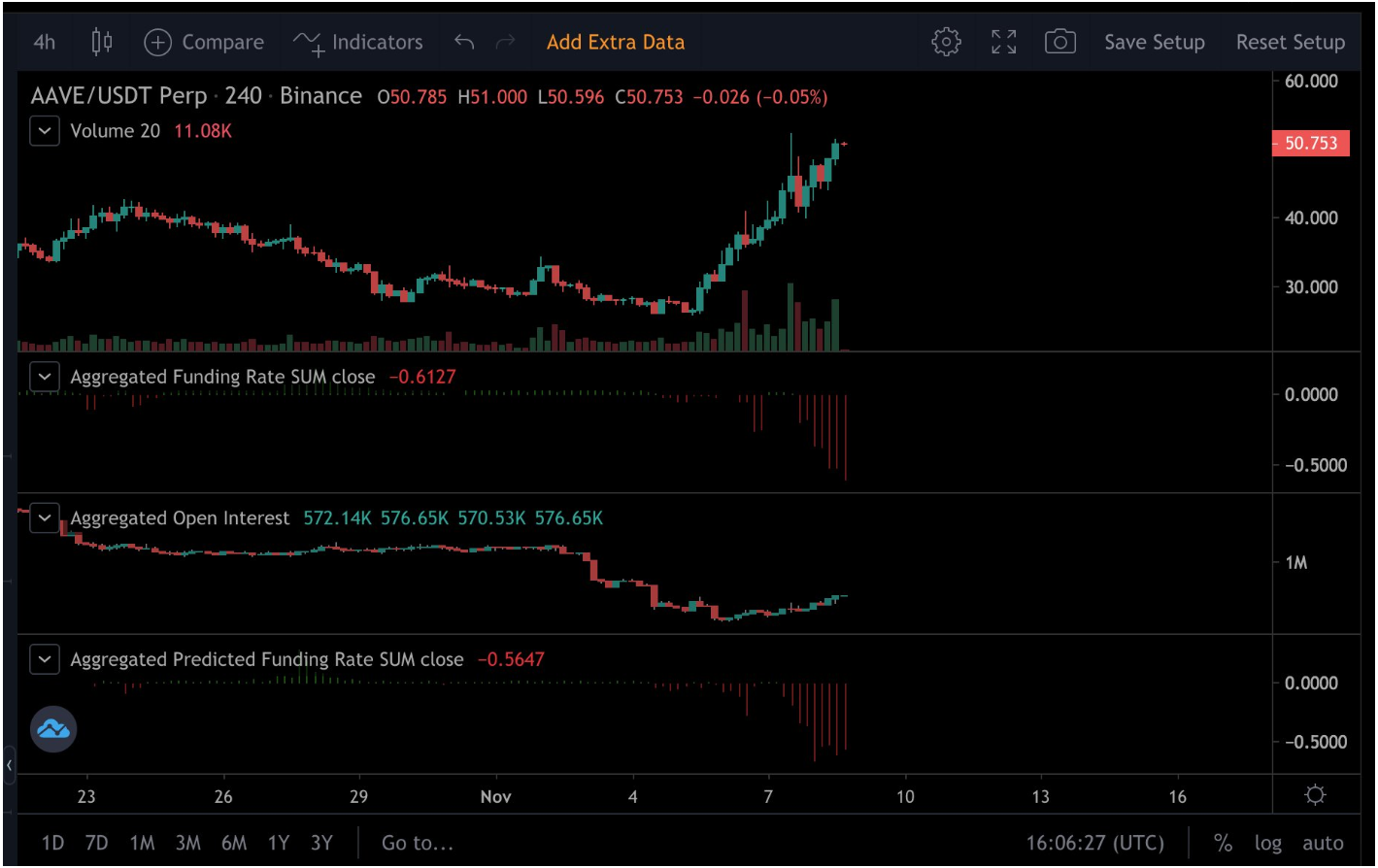Click the Compare plus icon
1378x868 pixels.
157,42
